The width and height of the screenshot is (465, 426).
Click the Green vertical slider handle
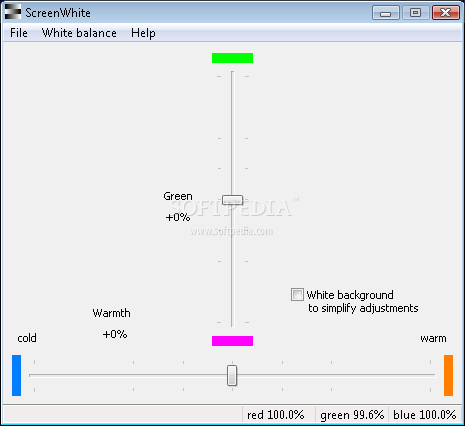click(x=232, y=200)
